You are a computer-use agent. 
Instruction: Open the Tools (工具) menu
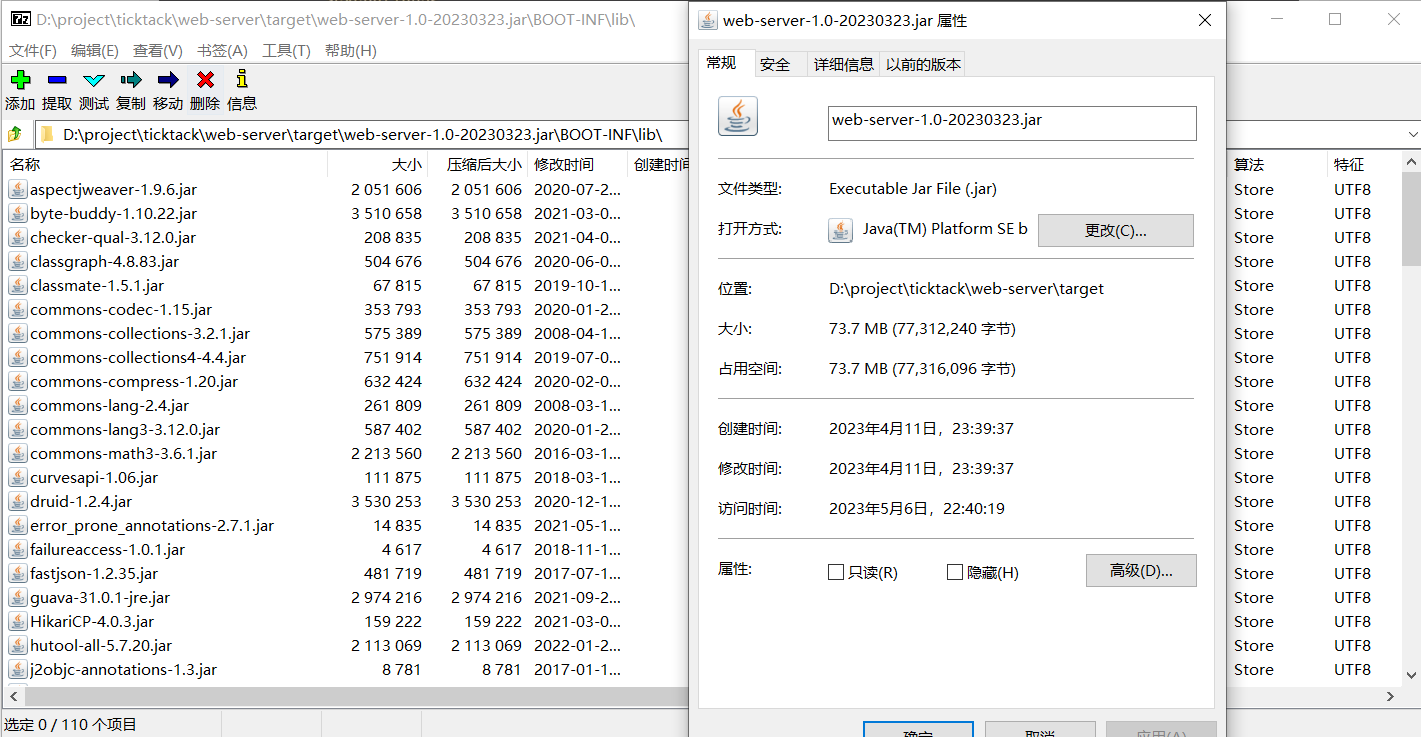click(x=286, y=51)
